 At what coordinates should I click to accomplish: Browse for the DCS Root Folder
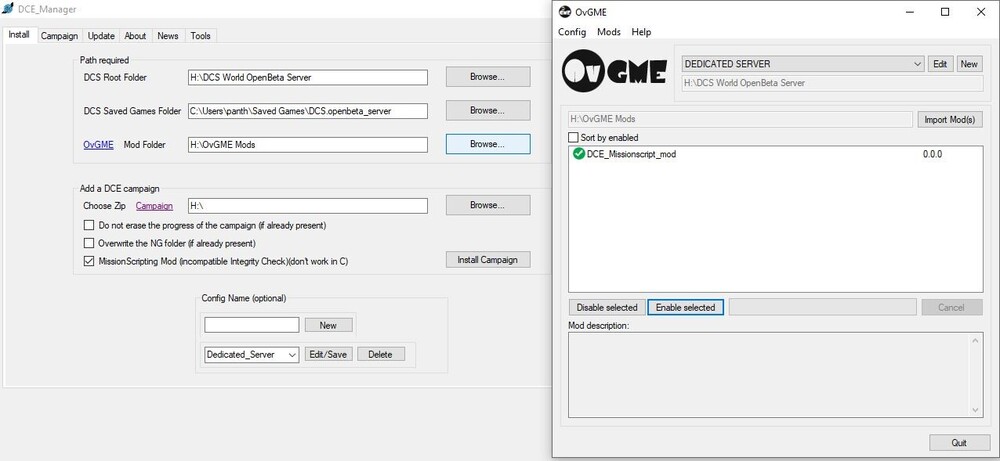click(x=488, y=77)
